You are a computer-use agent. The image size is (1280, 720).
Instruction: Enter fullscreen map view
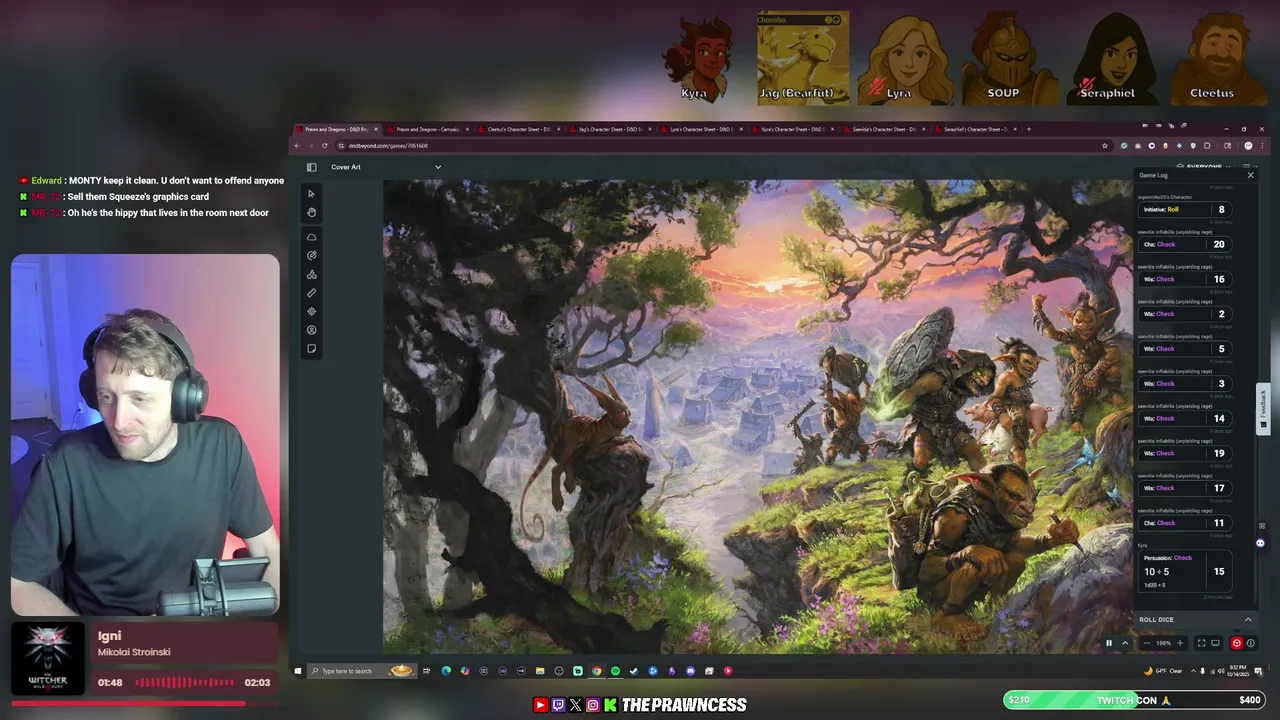pos(1201,643)
